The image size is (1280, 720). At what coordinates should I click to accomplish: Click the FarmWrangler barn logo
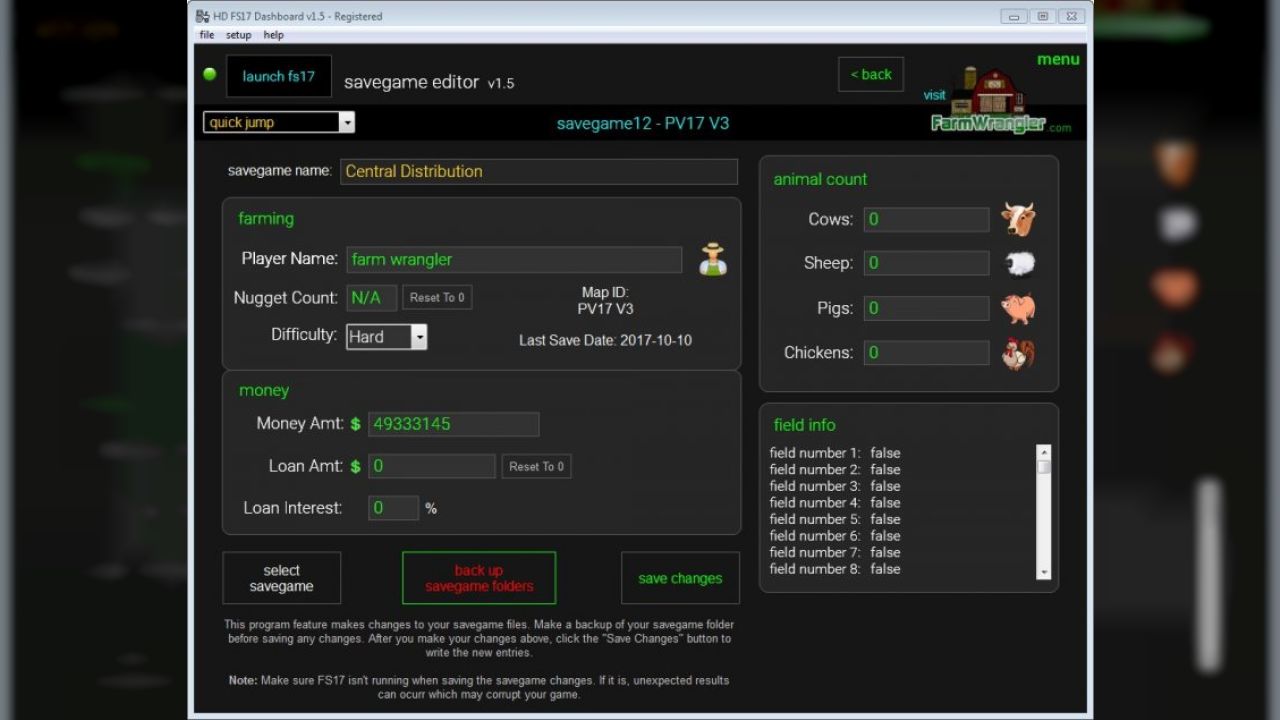click(x=988, y=100)
